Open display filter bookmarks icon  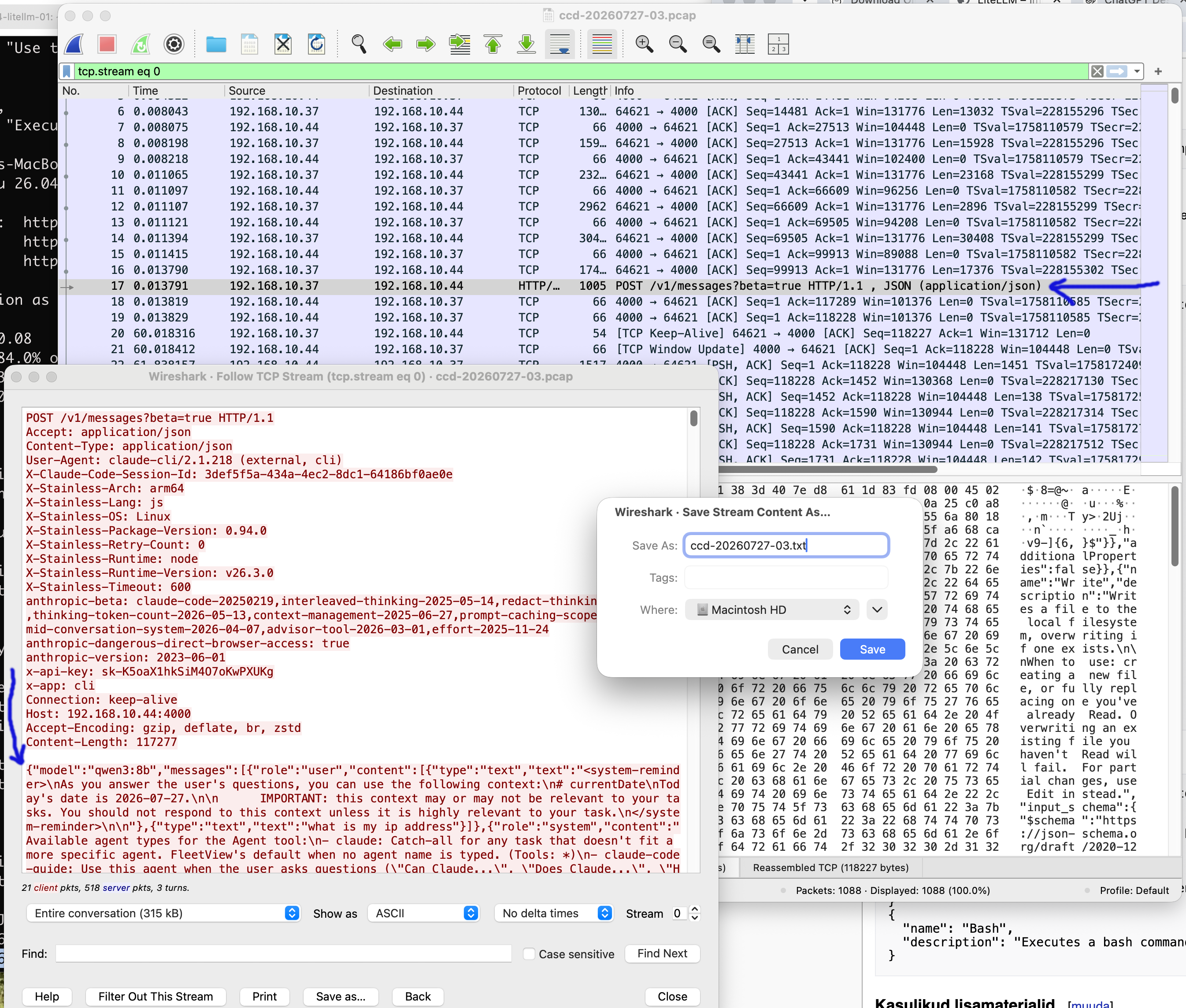click(x=67, y=71)
